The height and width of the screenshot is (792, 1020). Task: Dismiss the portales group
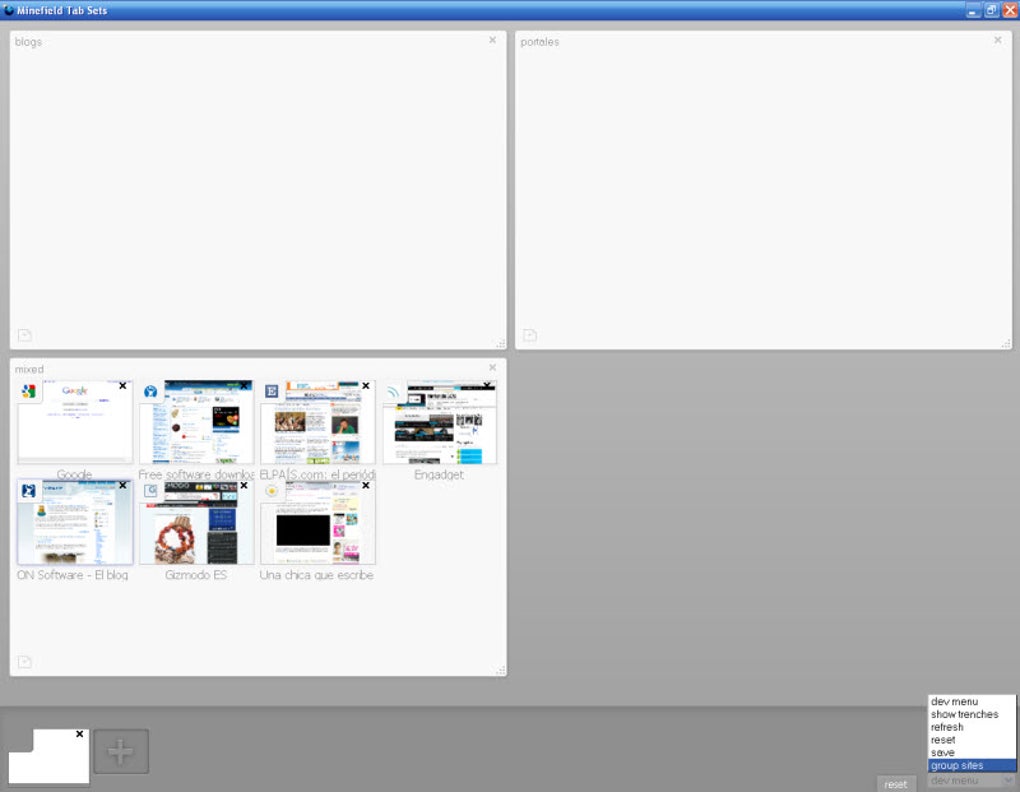(x=997, y=40)
